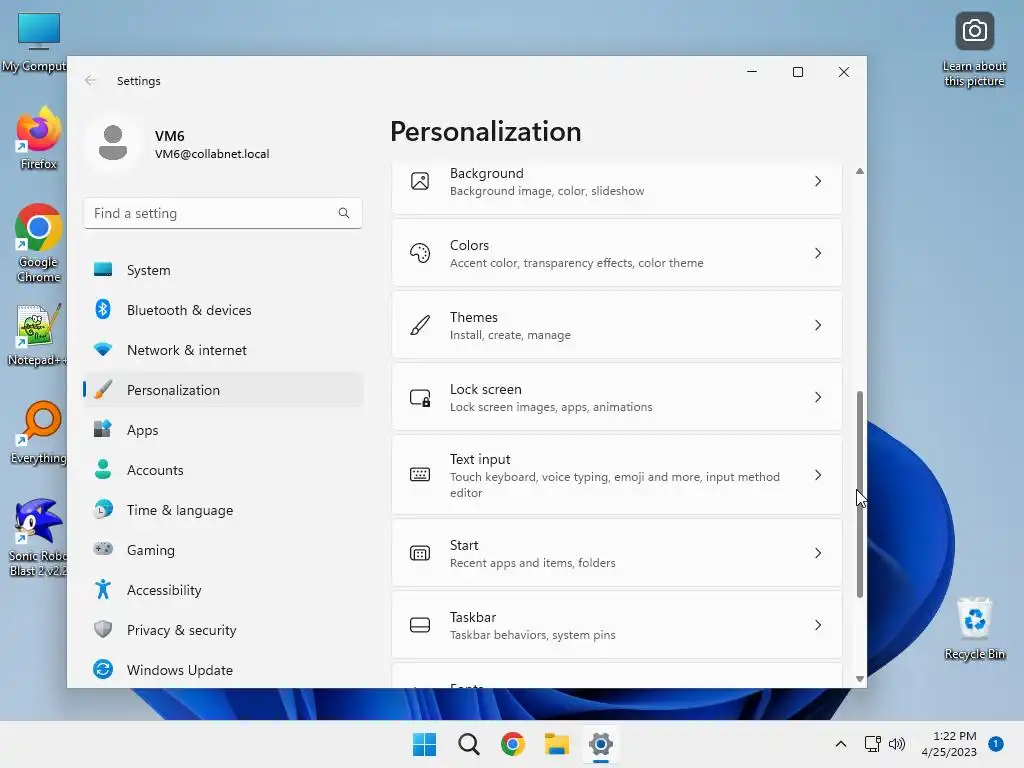Select the Google Chrome desktop shortcut
Image resolution: width=1024 pixels, height=768 pixels.
39,244
